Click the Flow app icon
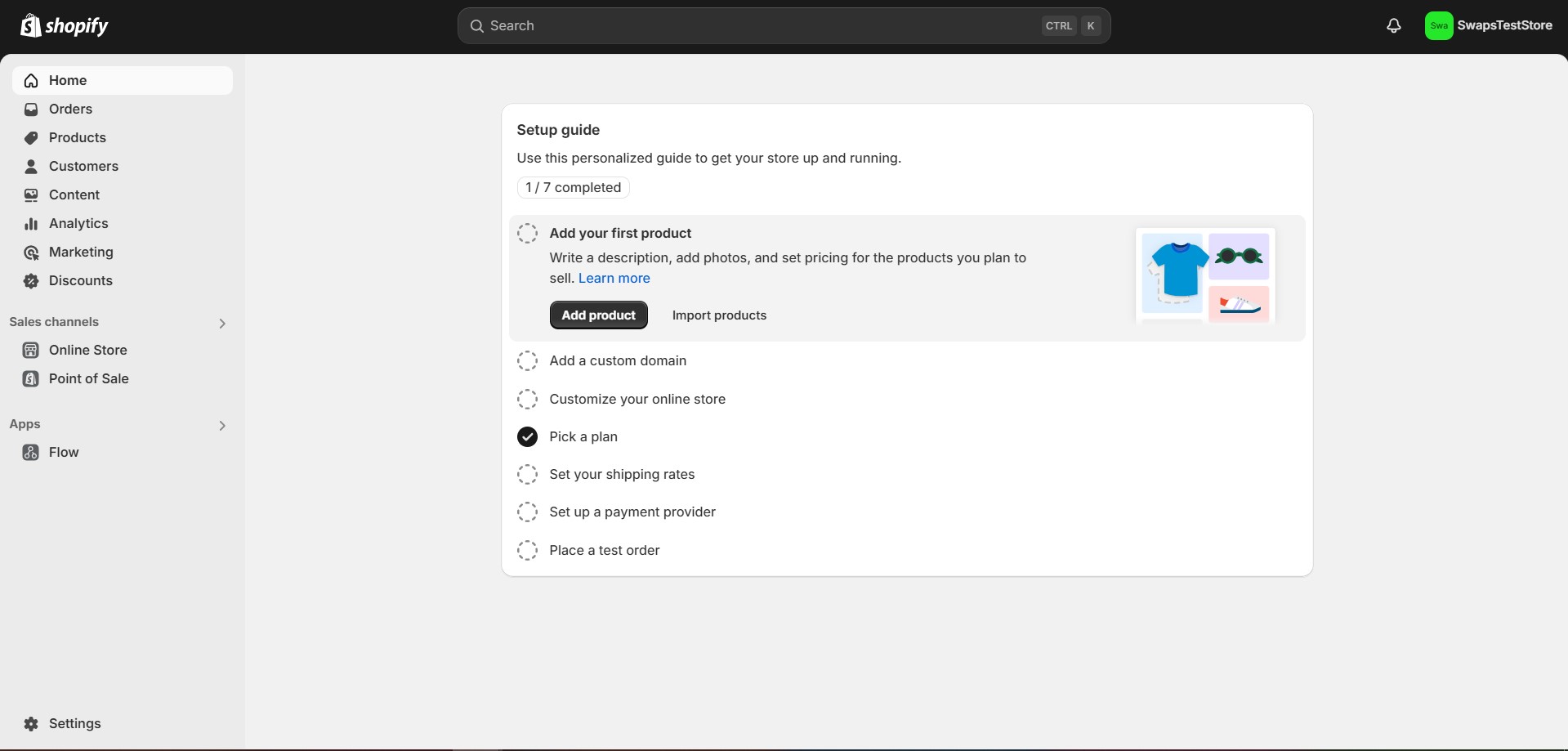Viewport: 1568px width, 751px height. 31,452
